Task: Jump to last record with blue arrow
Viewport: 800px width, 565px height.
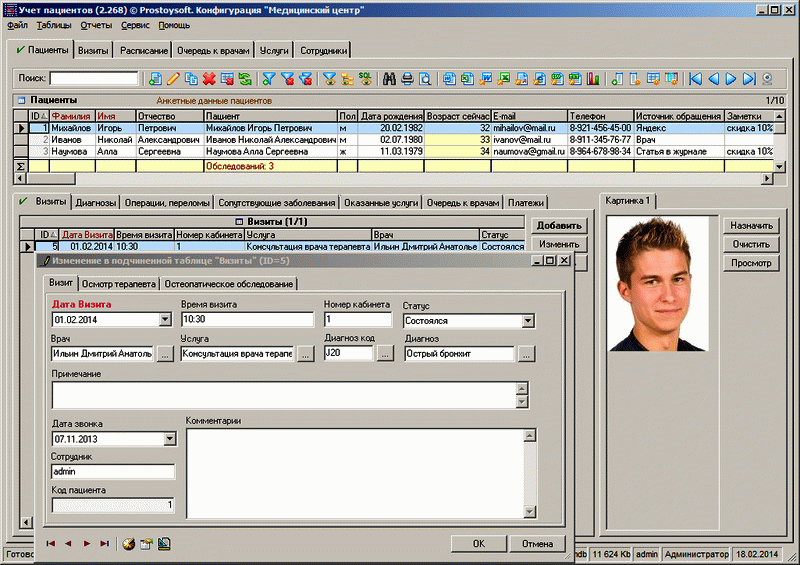Action: click(749, 78)
